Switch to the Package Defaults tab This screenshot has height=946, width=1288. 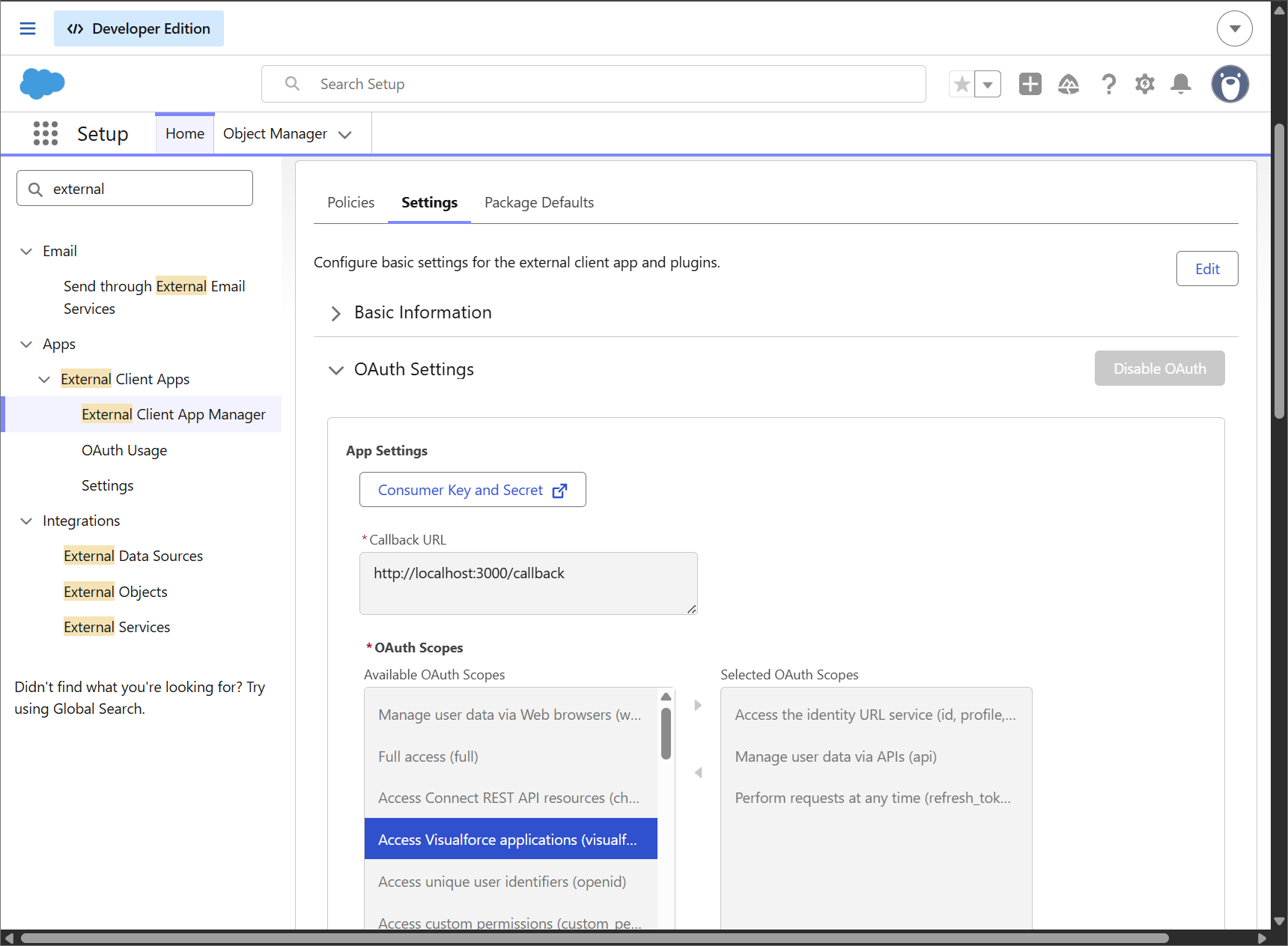coord(539,202)
